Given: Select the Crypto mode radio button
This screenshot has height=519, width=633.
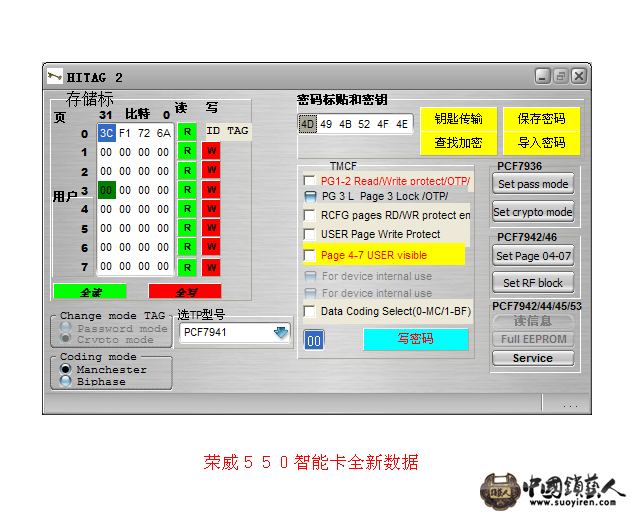Looking at the screenshot, I should (65, 338).
